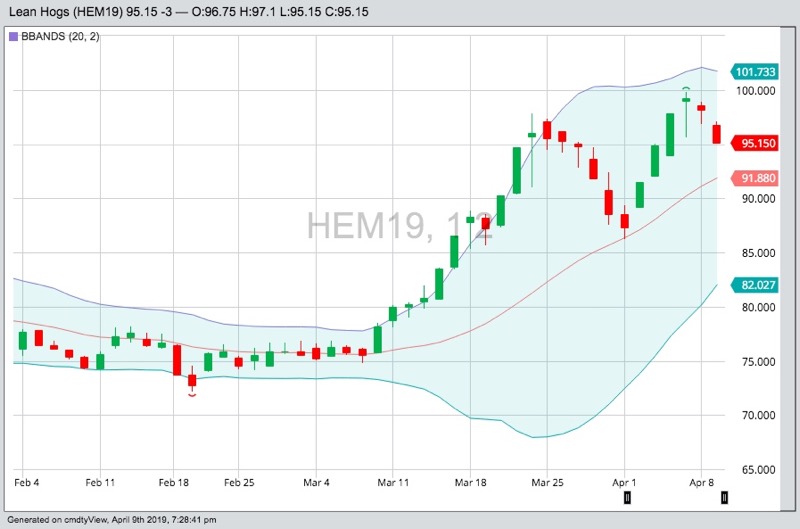Click the last red candlestick near 95.150

point(717,133)
